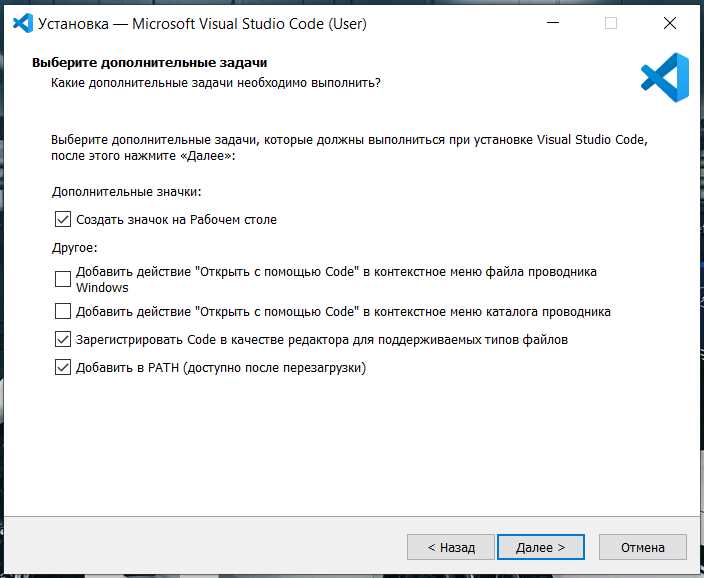704x578 pixels.
Task: Click the 'Выберите дополнительные задачи' heading
Action: 150,62
